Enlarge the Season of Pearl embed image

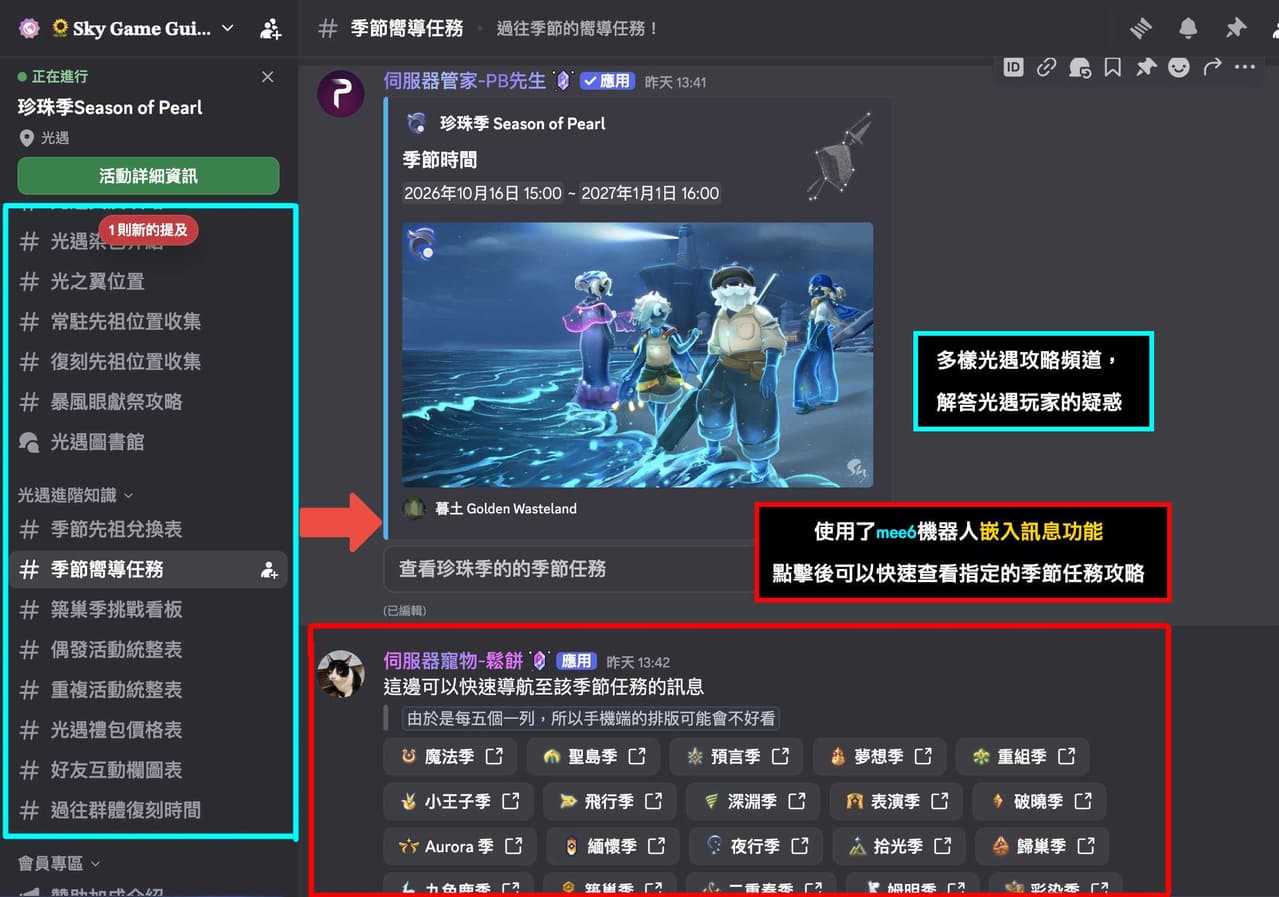[637, 355]
